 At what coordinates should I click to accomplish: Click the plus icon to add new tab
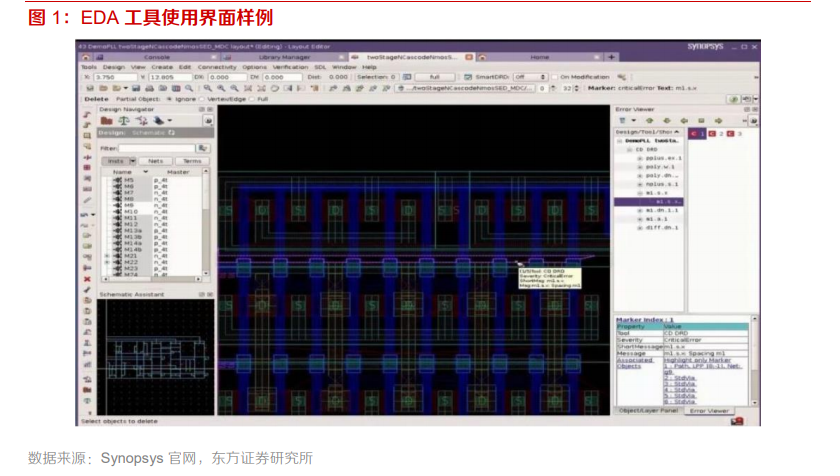click(611, 57)
